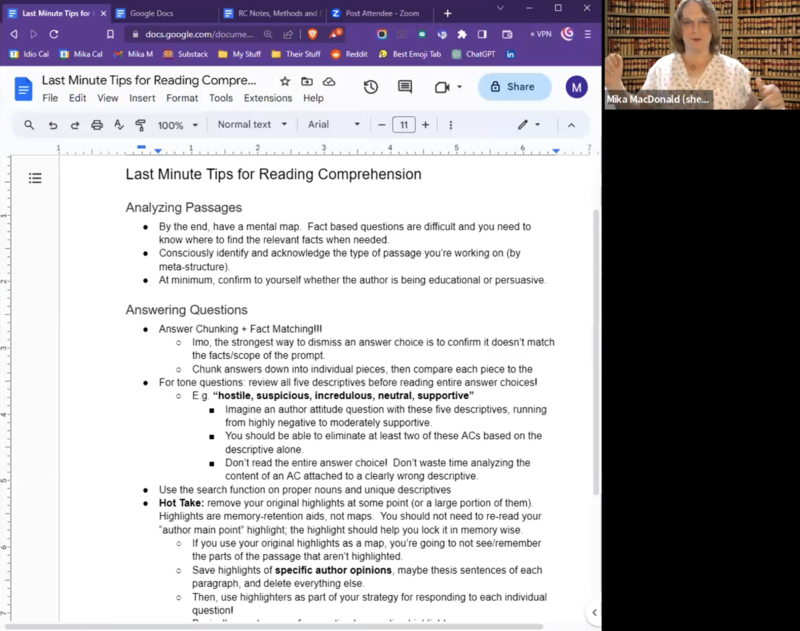
Task: Open the Arial font dropdown
Action: point(333,125)
